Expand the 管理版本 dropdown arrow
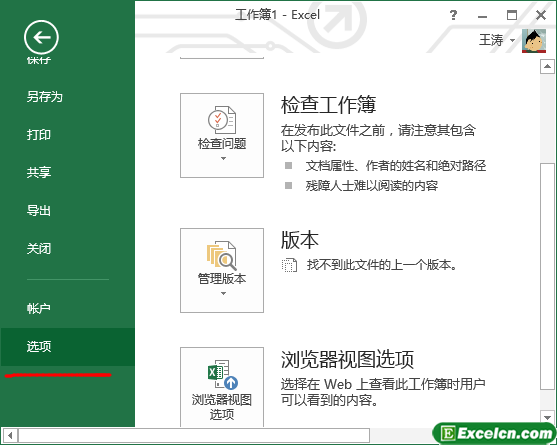 point(223,293)
